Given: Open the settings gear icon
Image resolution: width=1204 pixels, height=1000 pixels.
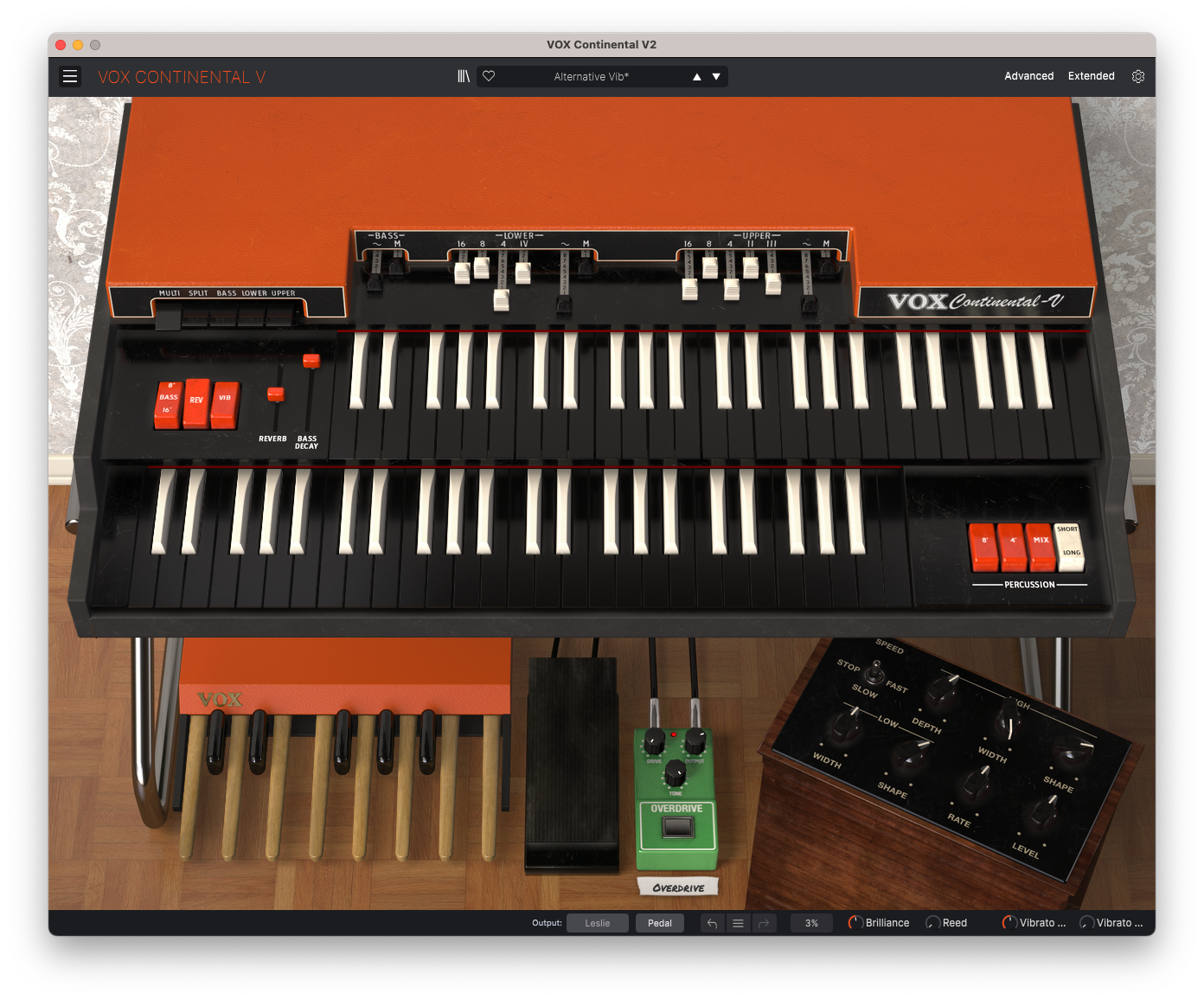Looking at the screenshot, I should coord(1138,76).
